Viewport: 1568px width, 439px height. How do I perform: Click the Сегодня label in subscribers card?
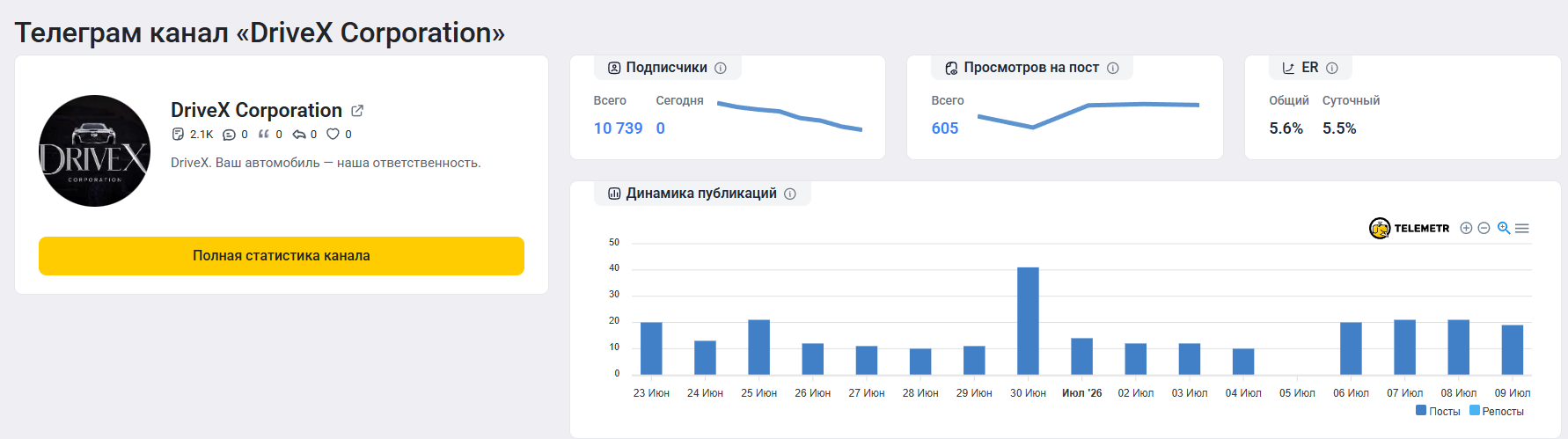(x=679, y=100)
